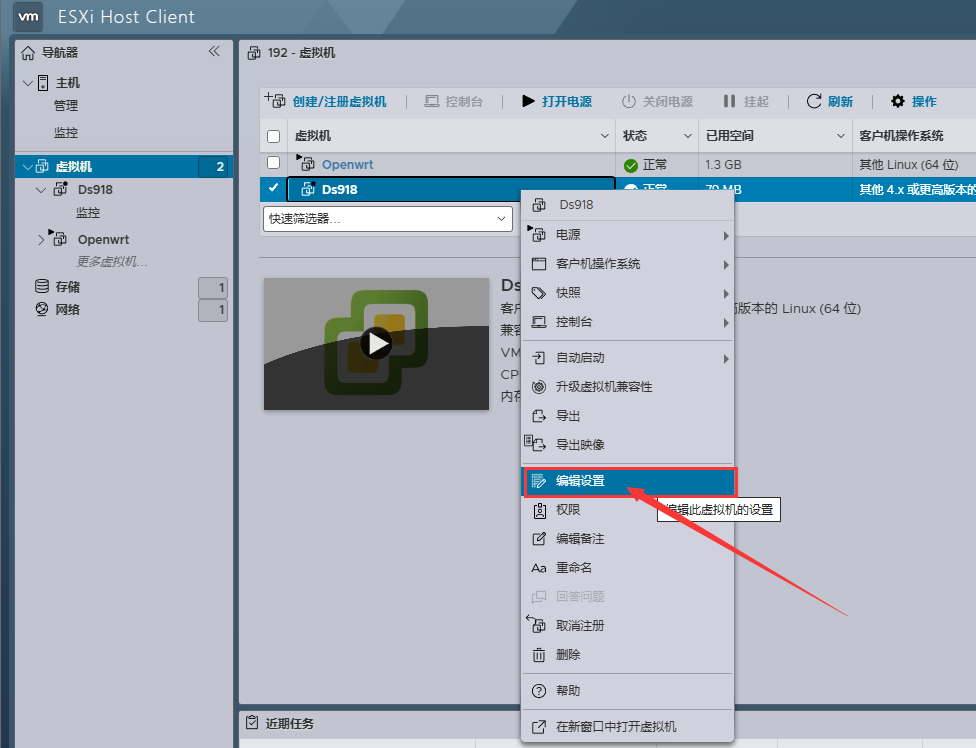Click the refresh circular arrow icon
Image resolution: width=976 pixels, height=748 pixels.
(x=814, y=101)
